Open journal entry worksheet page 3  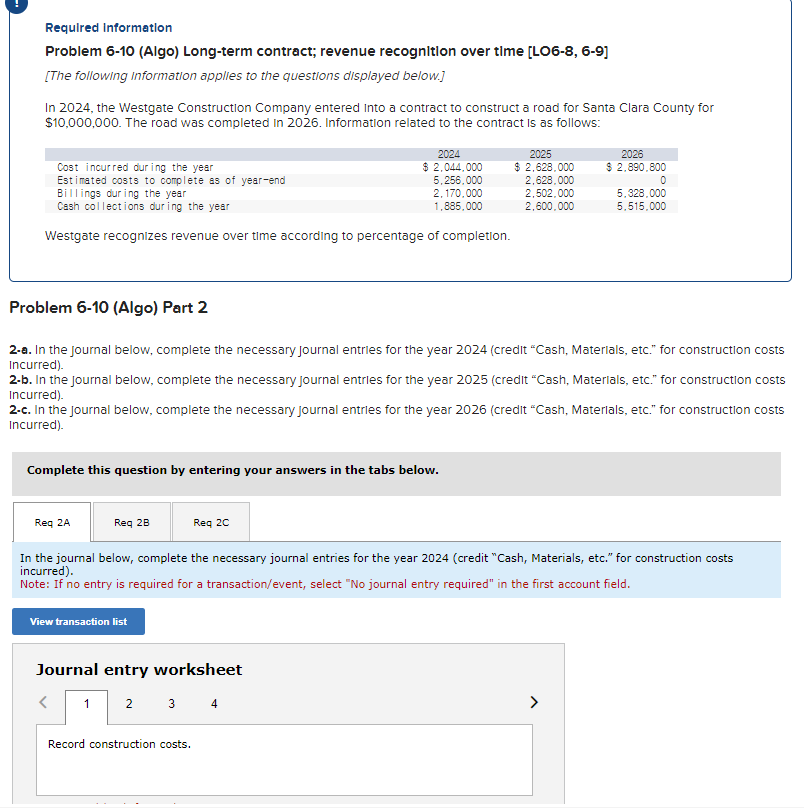point(171,704)
